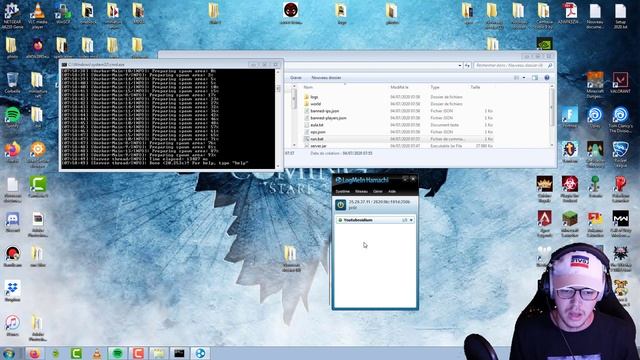The height and width of the screenshot is (360, 640).
Task: Open the Explorer view options dropdown
Action: pos(524,78)
